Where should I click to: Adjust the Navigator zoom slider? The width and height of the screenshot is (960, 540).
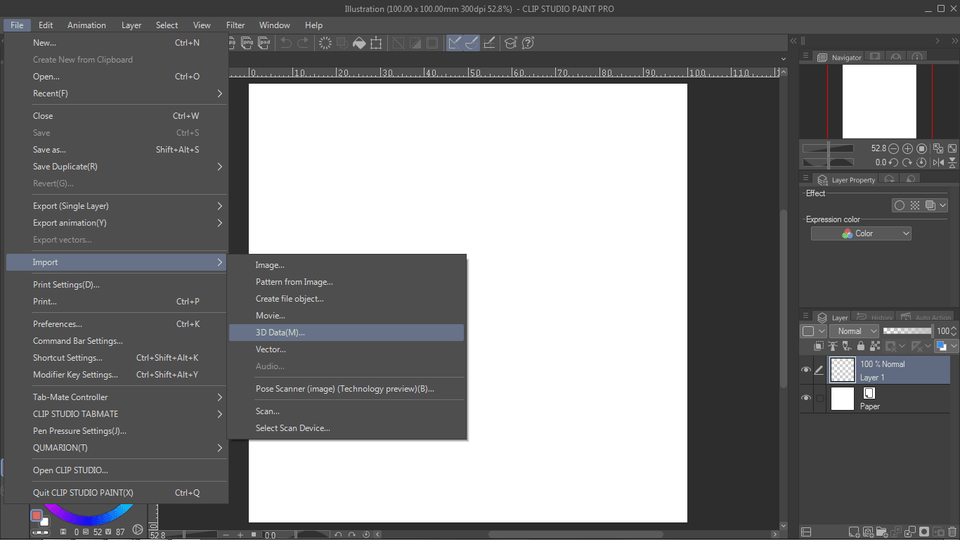(828, 148)
